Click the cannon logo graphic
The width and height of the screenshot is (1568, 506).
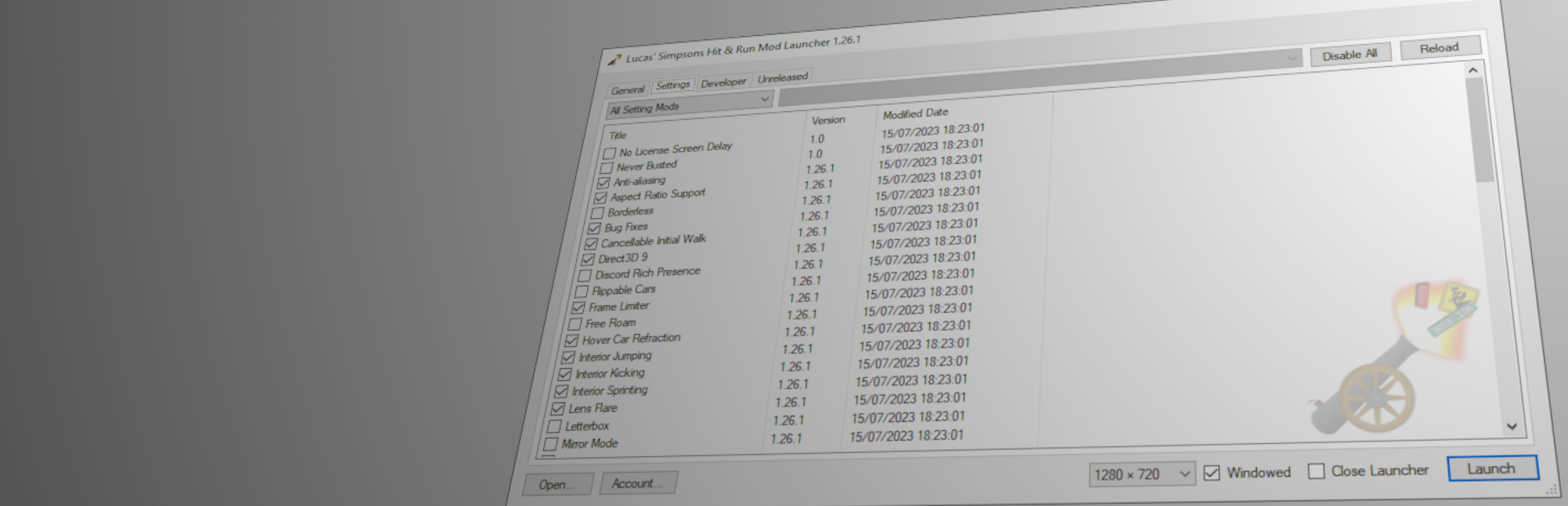point(1393,359)
